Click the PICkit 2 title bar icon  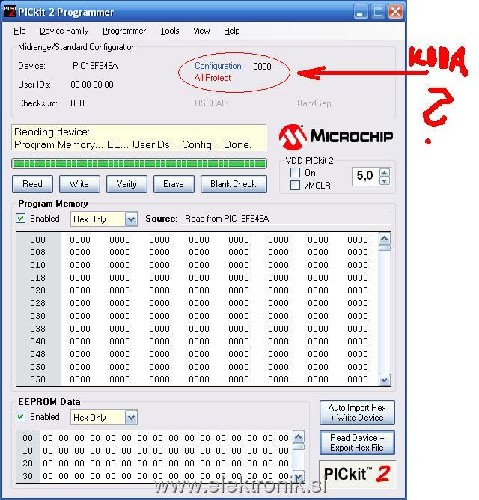coord(10,11)
